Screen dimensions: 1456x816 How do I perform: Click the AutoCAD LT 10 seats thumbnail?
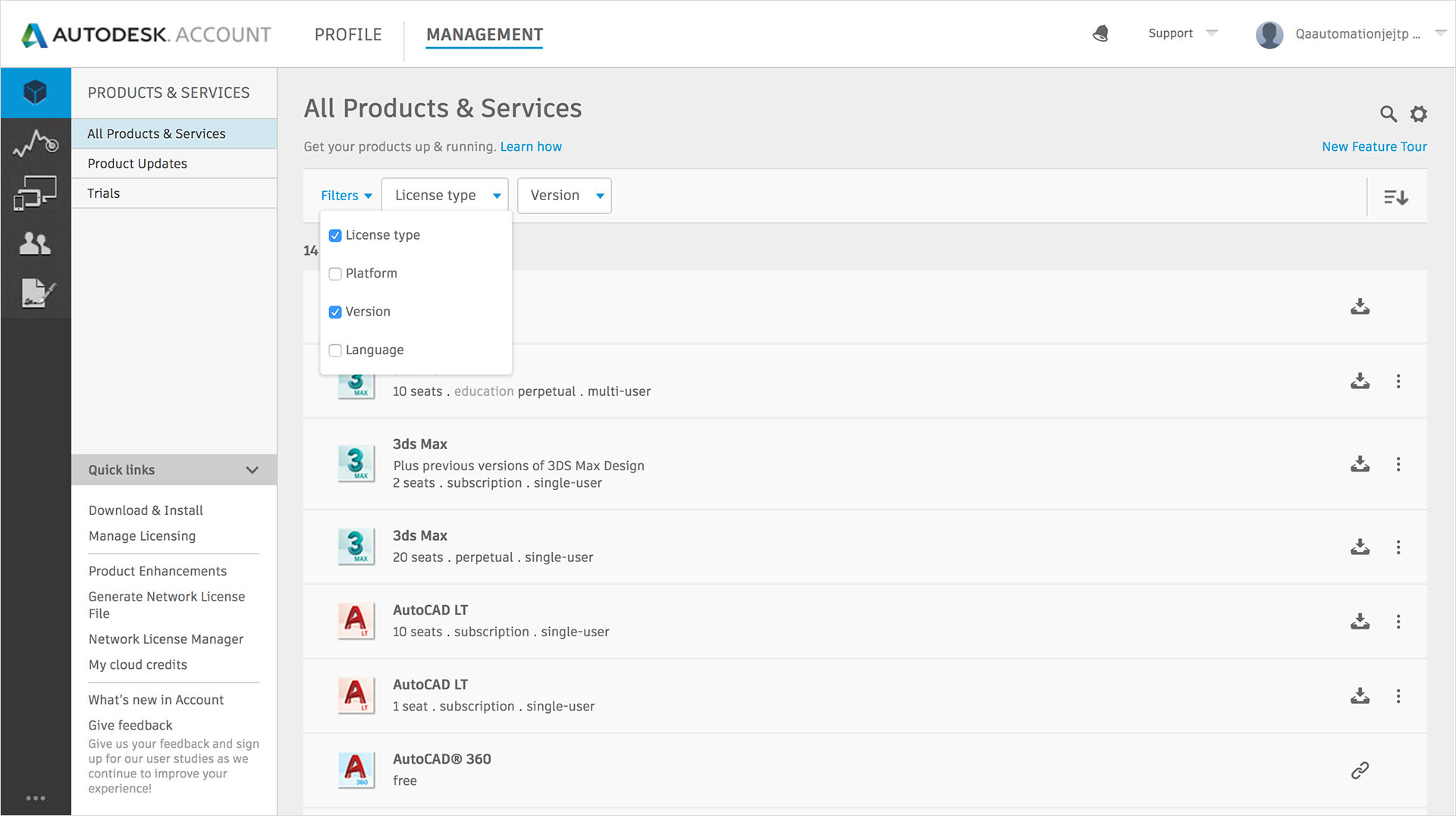(356, 621)
